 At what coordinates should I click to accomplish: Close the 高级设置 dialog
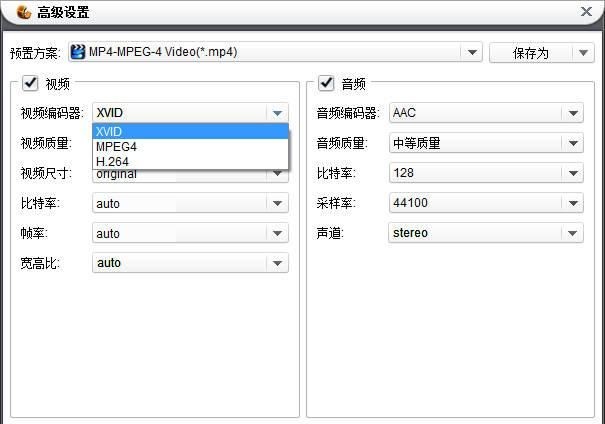coord(586,12)
